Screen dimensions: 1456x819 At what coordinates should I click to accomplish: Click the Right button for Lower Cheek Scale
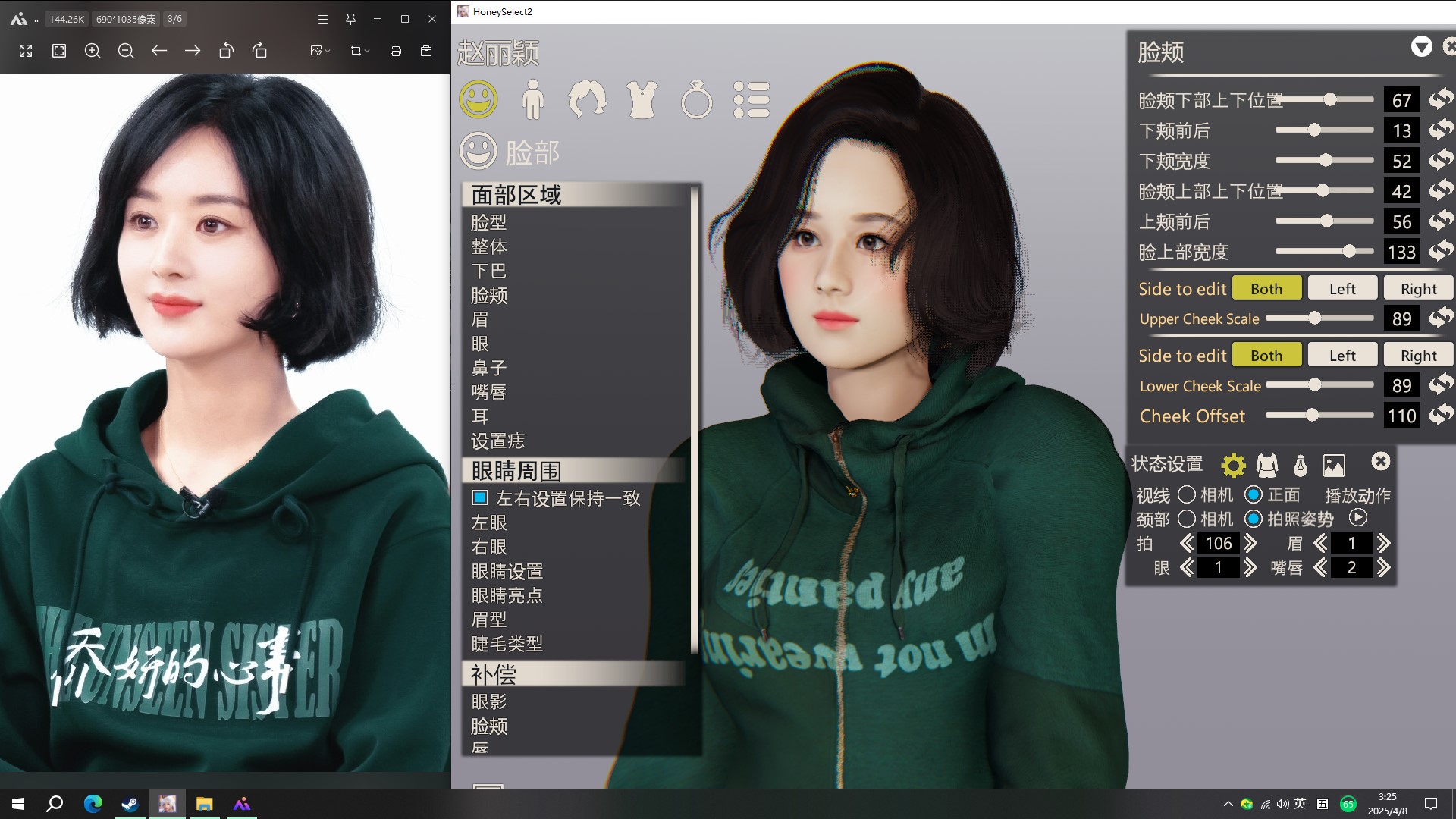point(1417,356)
